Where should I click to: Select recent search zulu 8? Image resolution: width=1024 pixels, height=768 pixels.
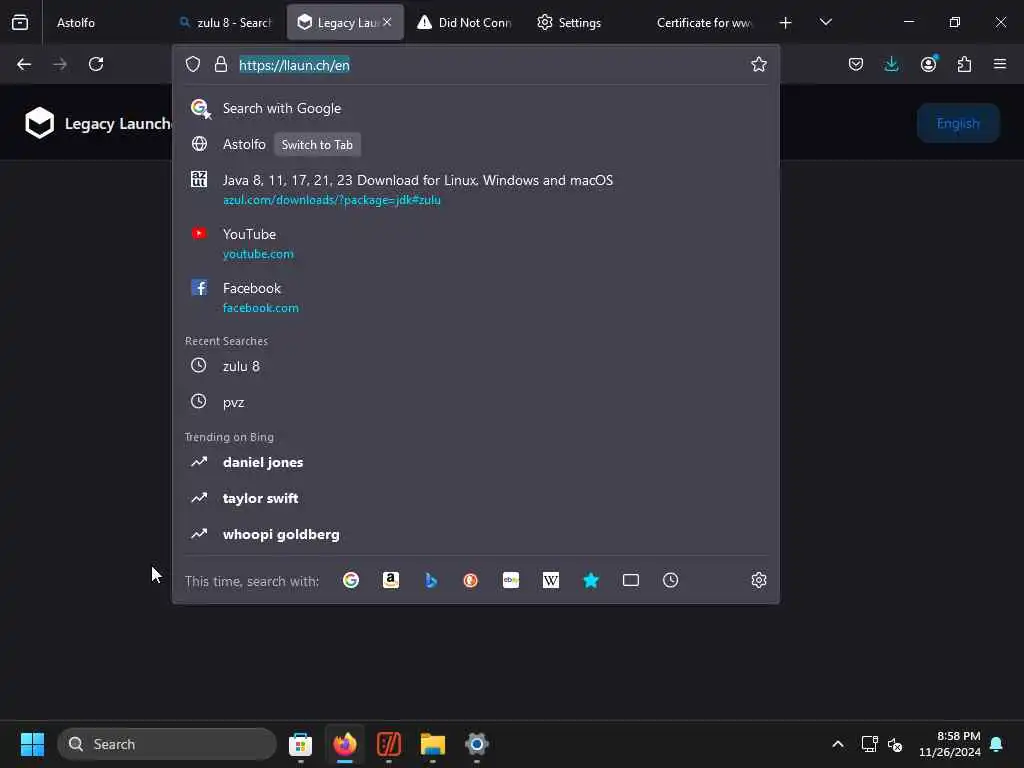click(x=475, y=366)
